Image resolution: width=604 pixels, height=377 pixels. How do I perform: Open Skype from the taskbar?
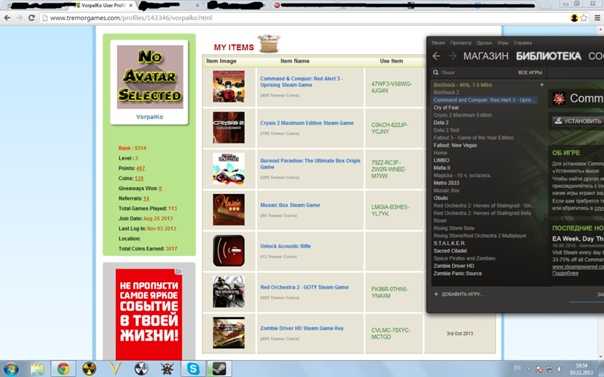(193, 369)
